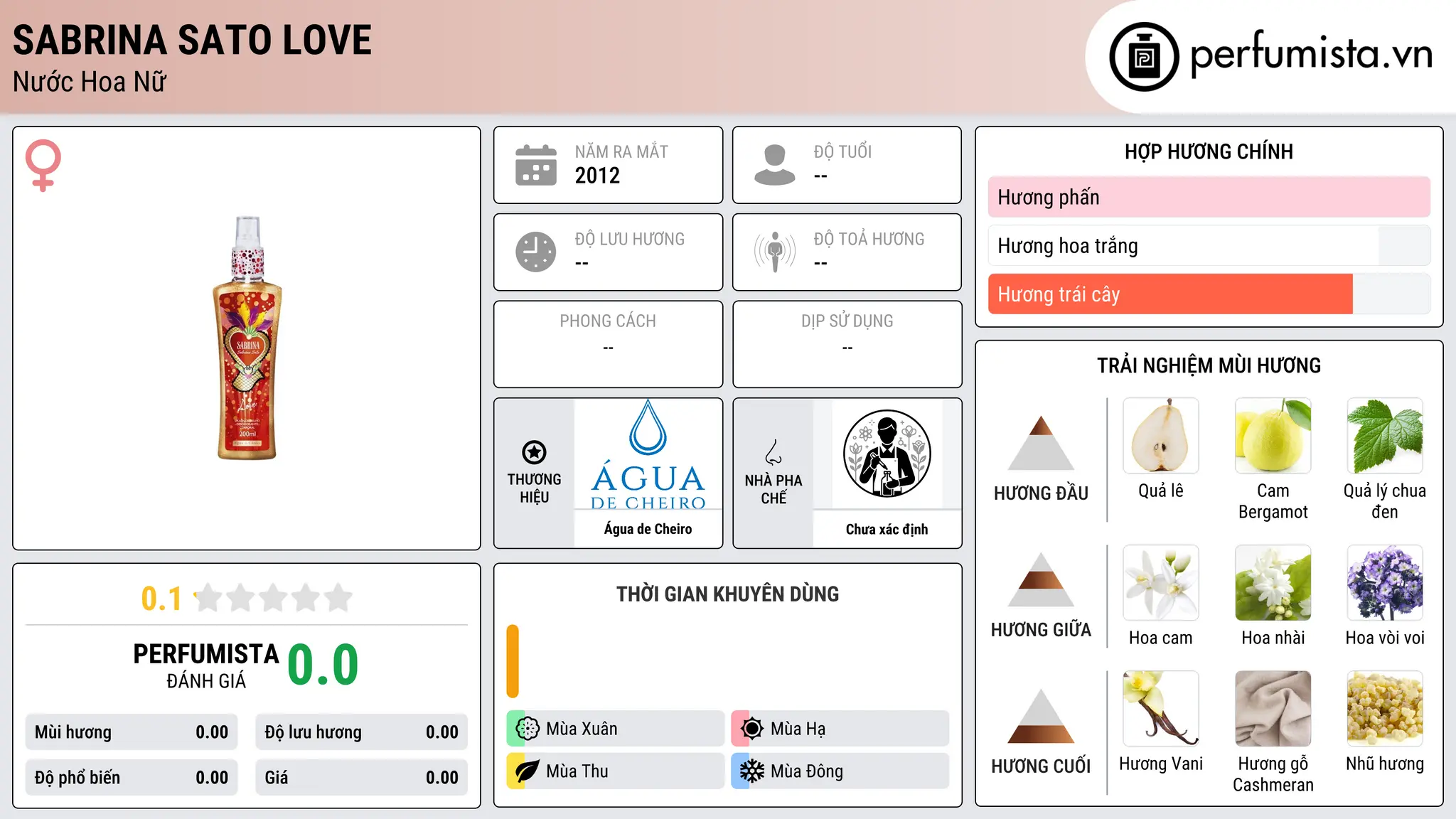The height and width of the screenshot is (819, 1456).
Task: Click the person icon beside Độ tuổi
Action: [x=775, y=165]
